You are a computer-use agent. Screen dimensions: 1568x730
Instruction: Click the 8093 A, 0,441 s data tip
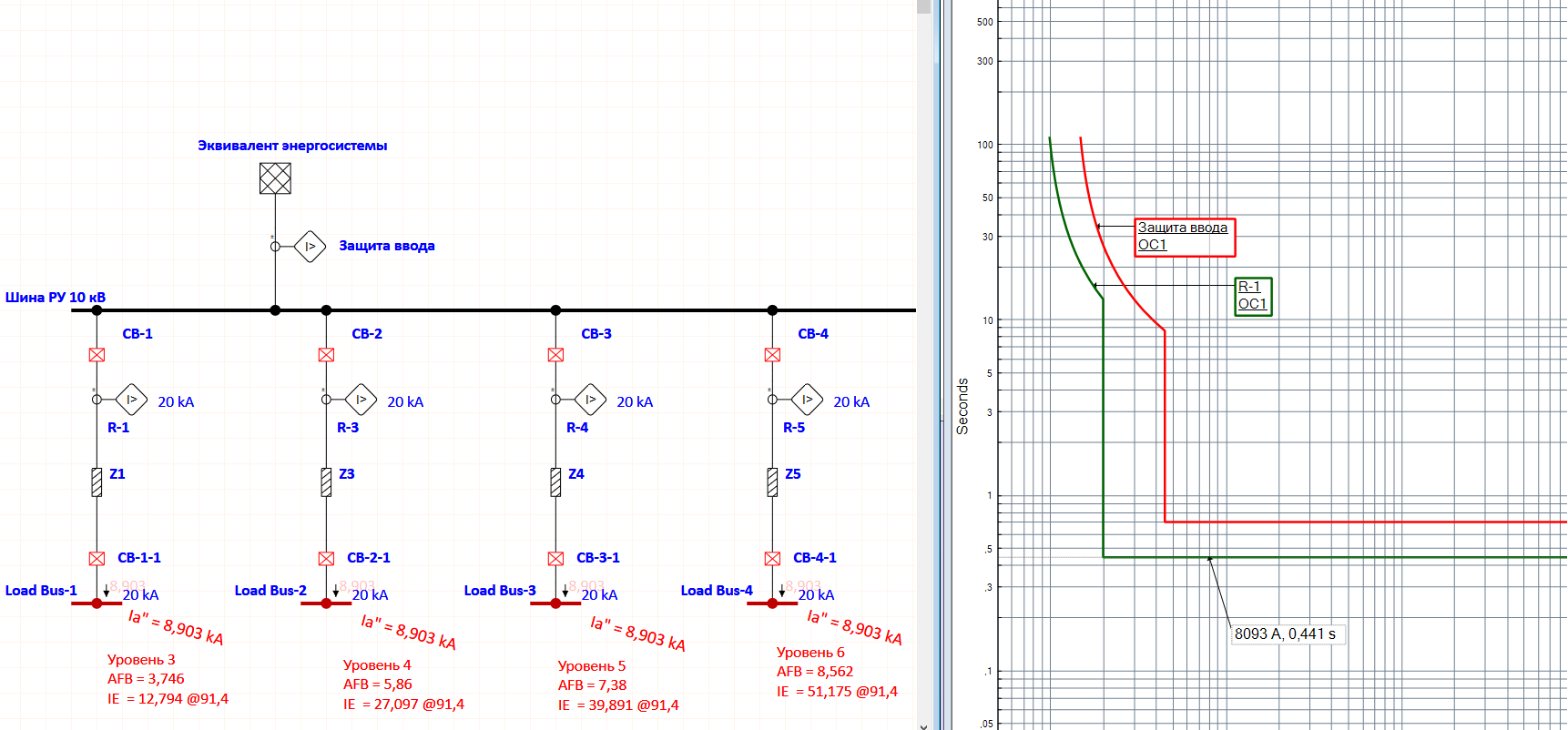coord(1286,634)
